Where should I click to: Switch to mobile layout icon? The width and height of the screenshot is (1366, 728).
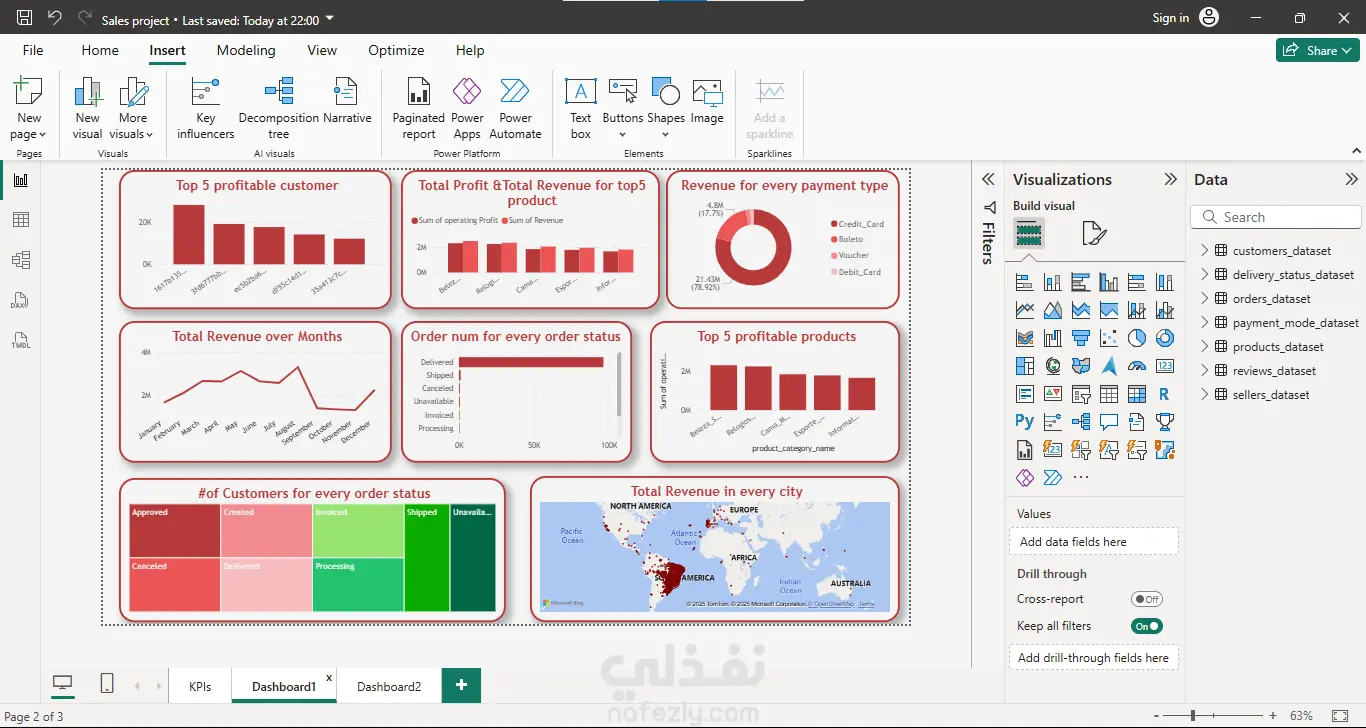(107, 684)
